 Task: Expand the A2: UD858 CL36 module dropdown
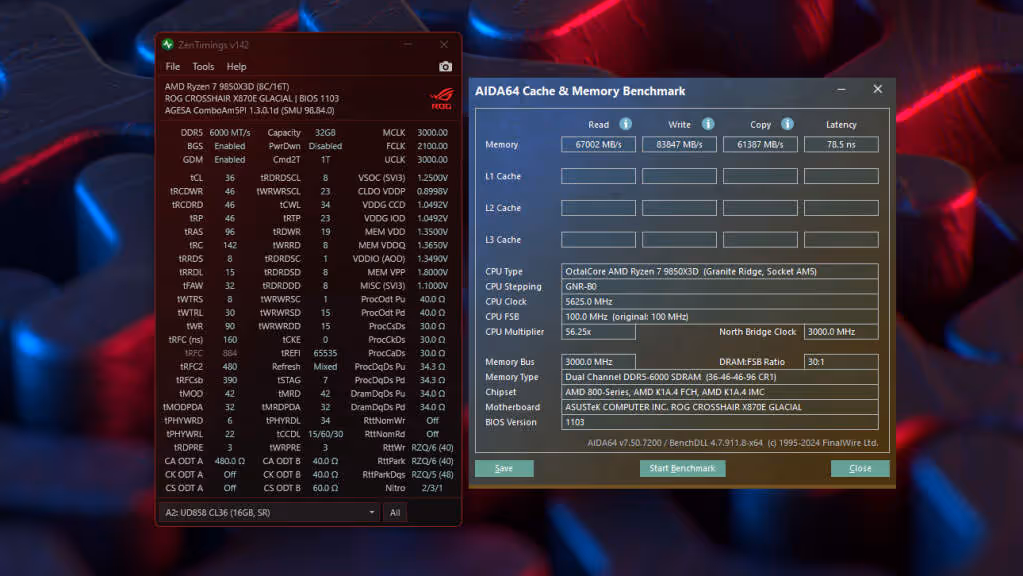tap(269, 513)
